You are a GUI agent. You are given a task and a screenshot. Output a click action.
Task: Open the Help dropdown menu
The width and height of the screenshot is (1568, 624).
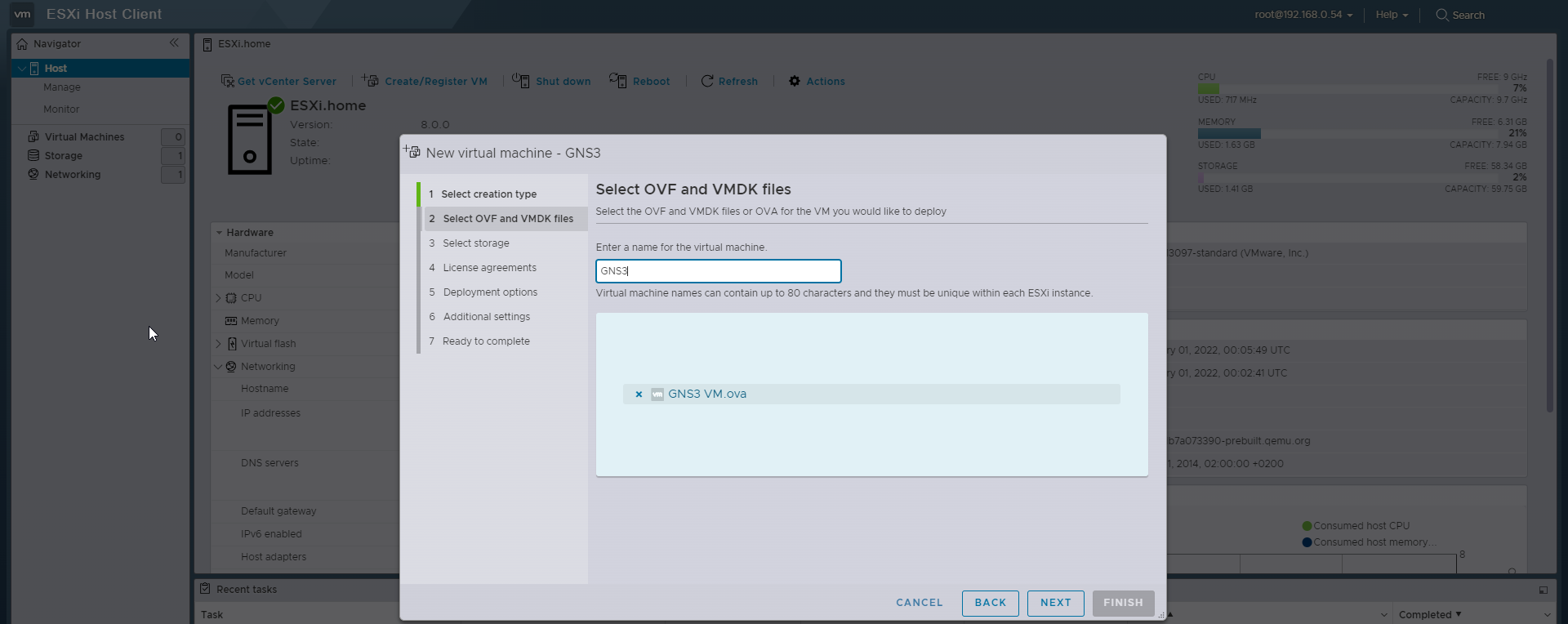(1392, 15)
